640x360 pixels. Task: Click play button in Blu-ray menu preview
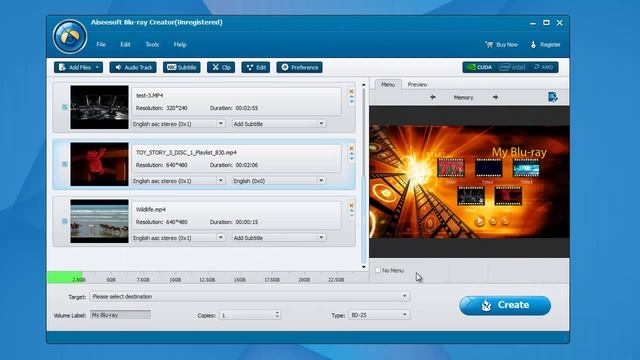click(x=480, y=221)
